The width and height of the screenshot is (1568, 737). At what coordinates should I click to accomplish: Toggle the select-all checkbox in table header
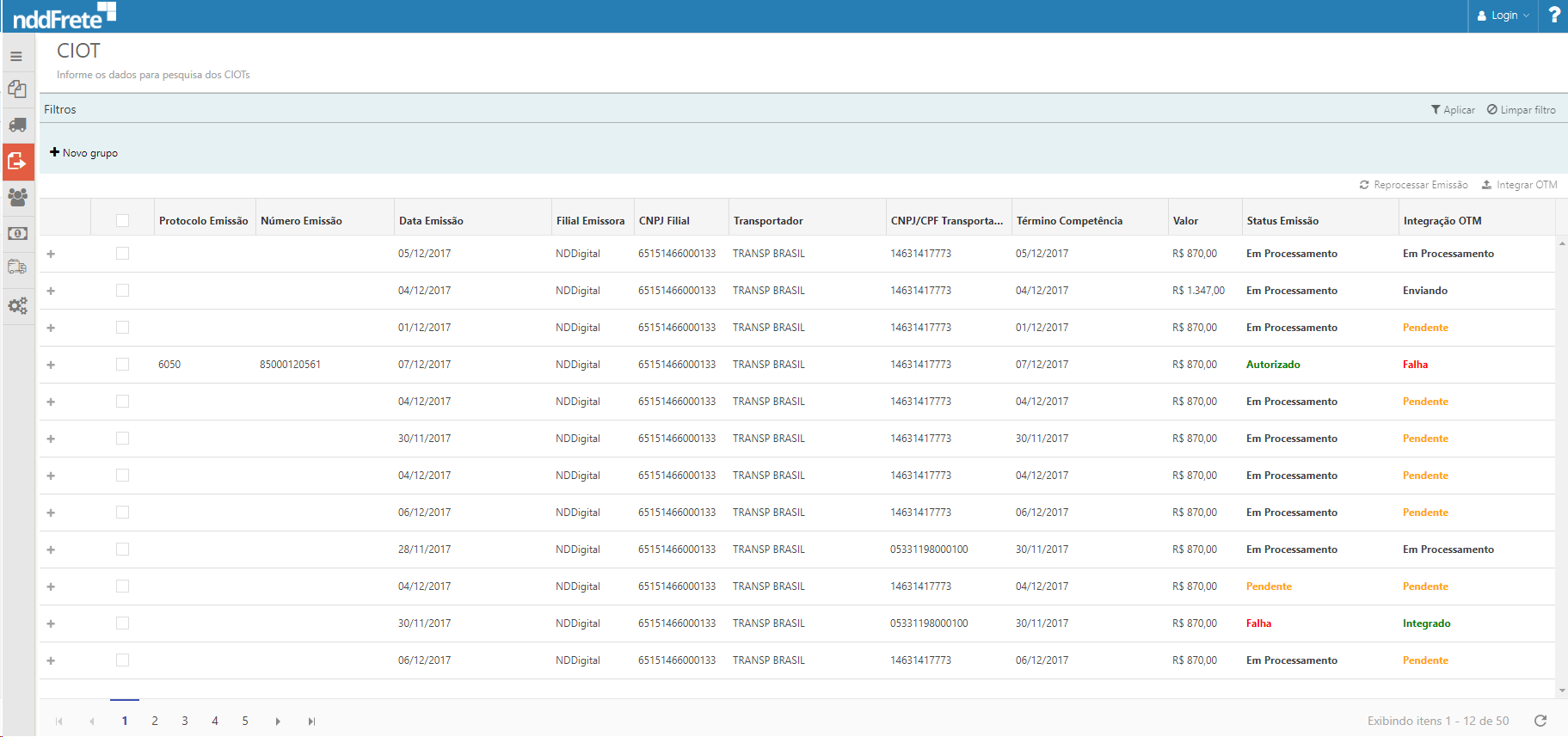click(x=122, y=221)
